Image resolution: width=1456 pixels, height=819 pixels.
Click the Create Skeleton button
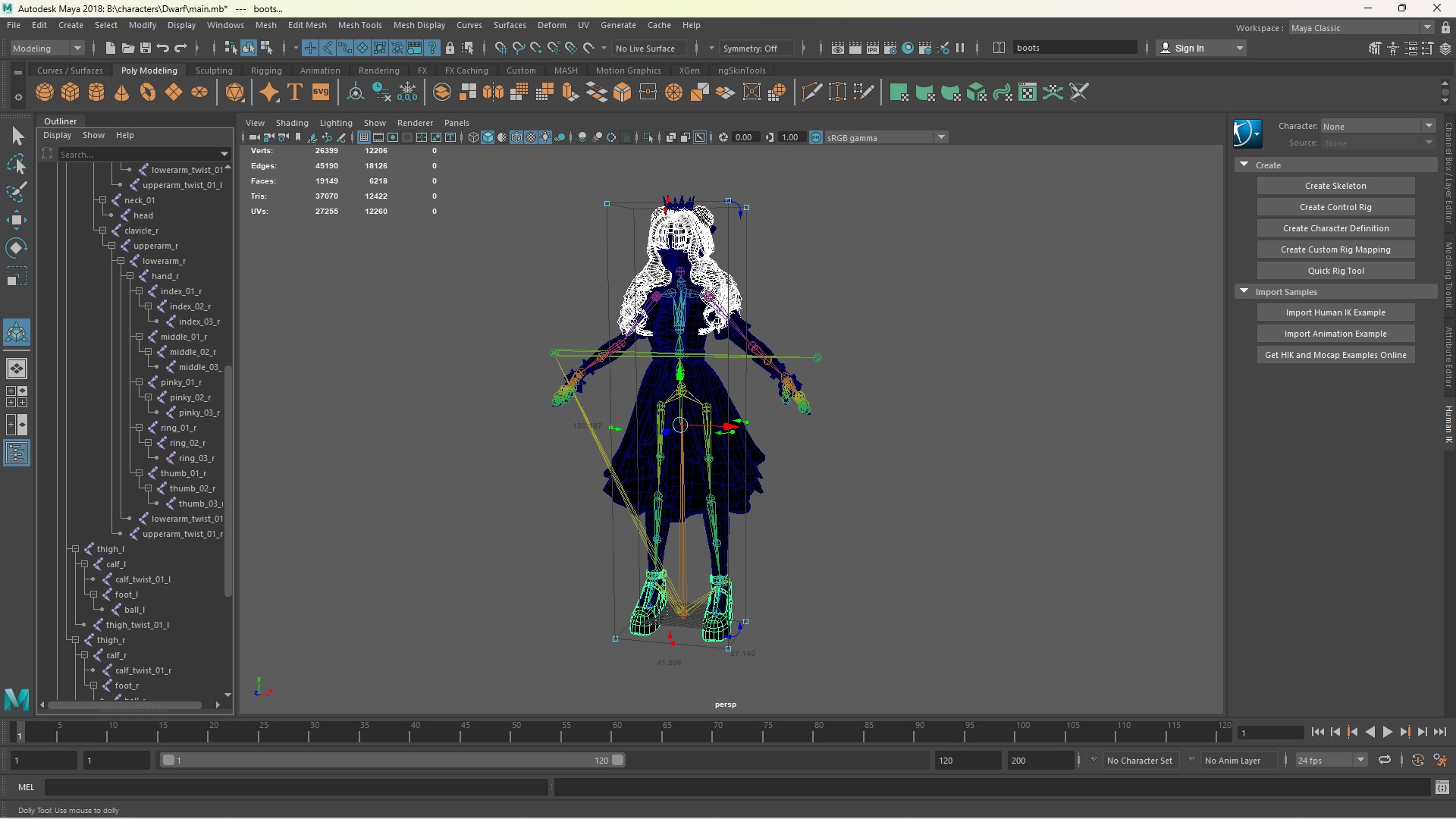point(1335,186)
